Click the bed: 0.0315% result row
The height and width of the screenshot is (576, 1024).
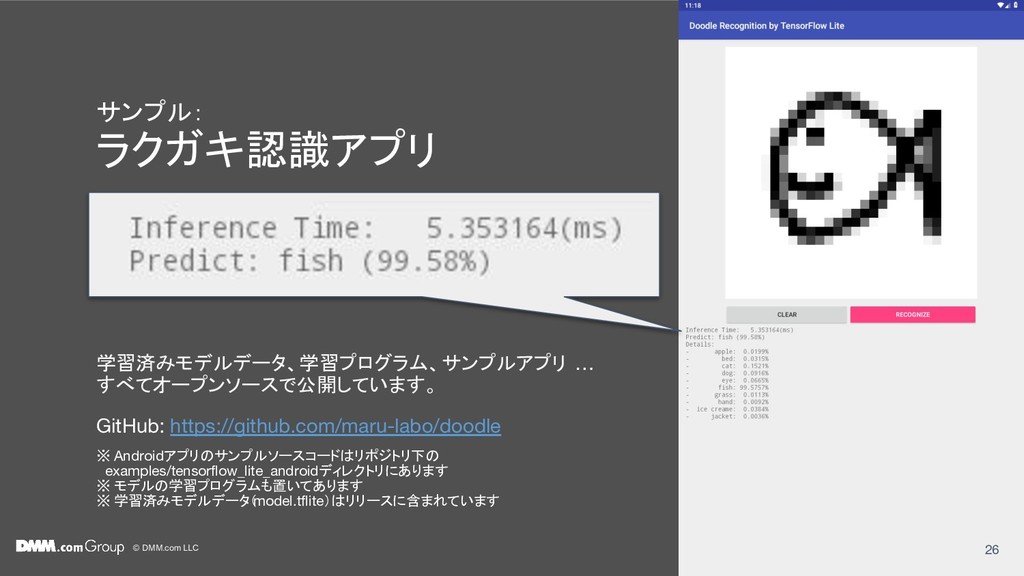pos(727,359)
